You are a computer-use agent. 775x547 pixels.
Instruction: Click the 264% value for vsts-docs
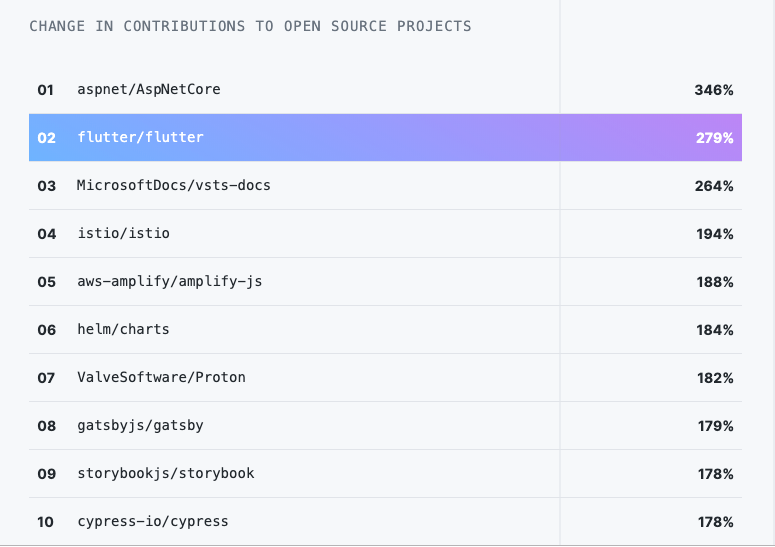714,186
